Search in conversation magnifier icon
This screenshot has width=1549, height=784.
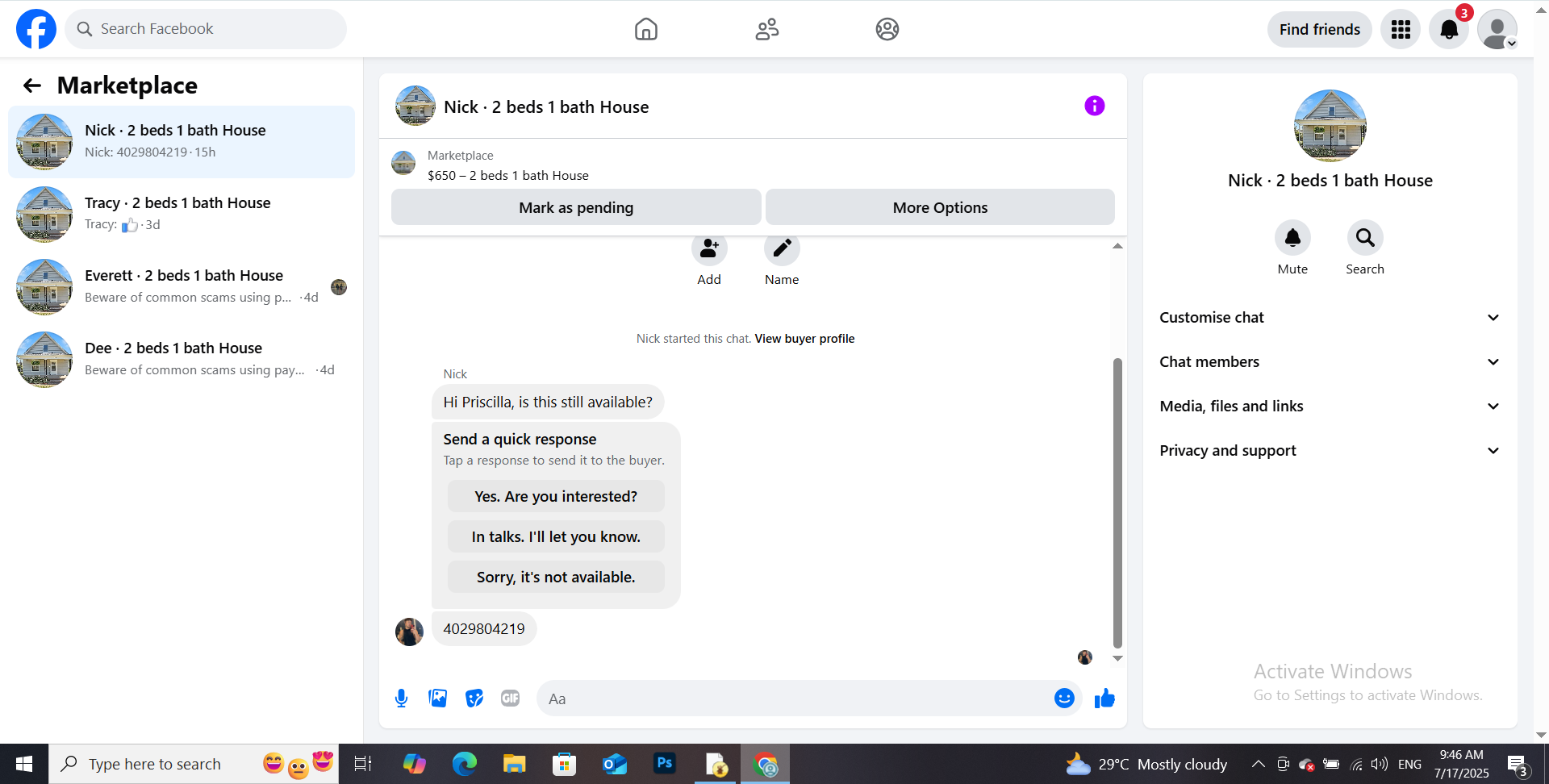[1365, 238]
